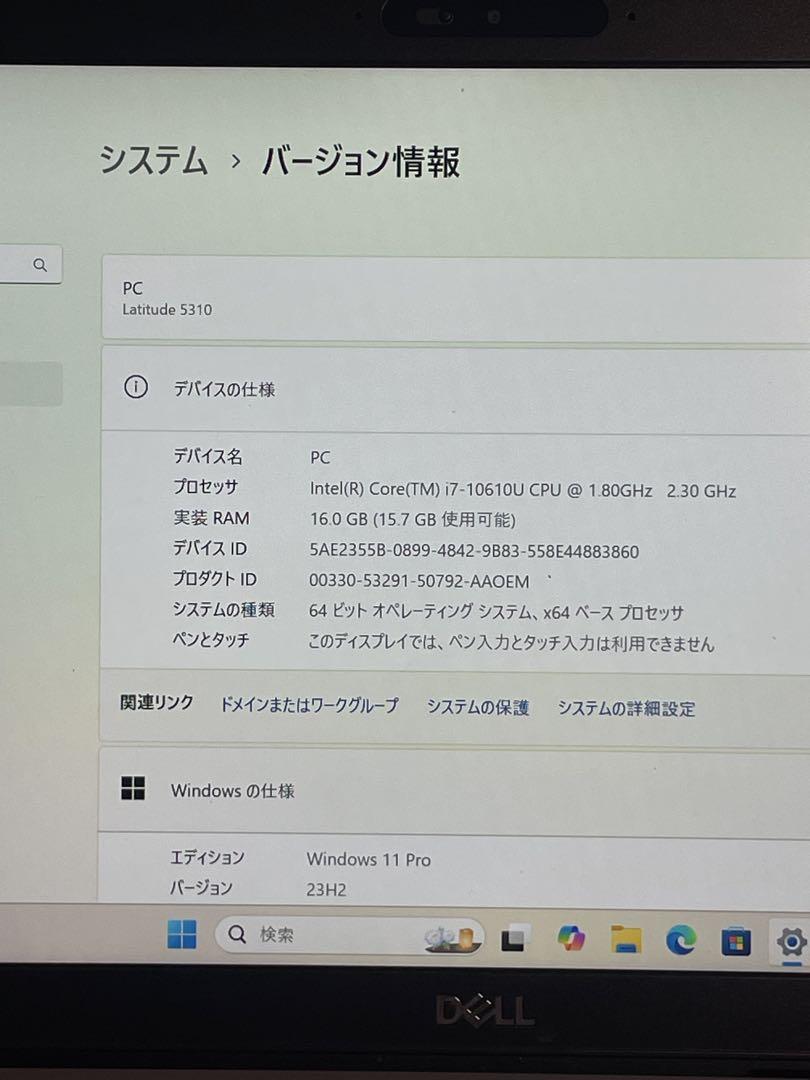Click the taskbar 検索 search box
This screenshot has height=1080, width=810.
349,935
